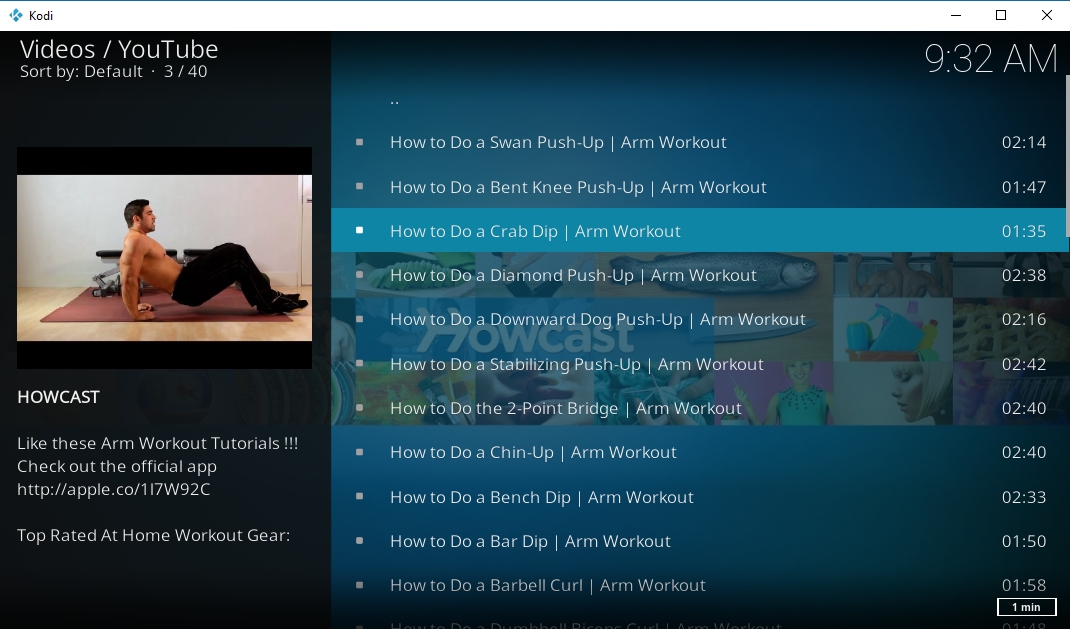Click the 1 min tooltip badge
1070x629 pixels.
coord(1026,607)
